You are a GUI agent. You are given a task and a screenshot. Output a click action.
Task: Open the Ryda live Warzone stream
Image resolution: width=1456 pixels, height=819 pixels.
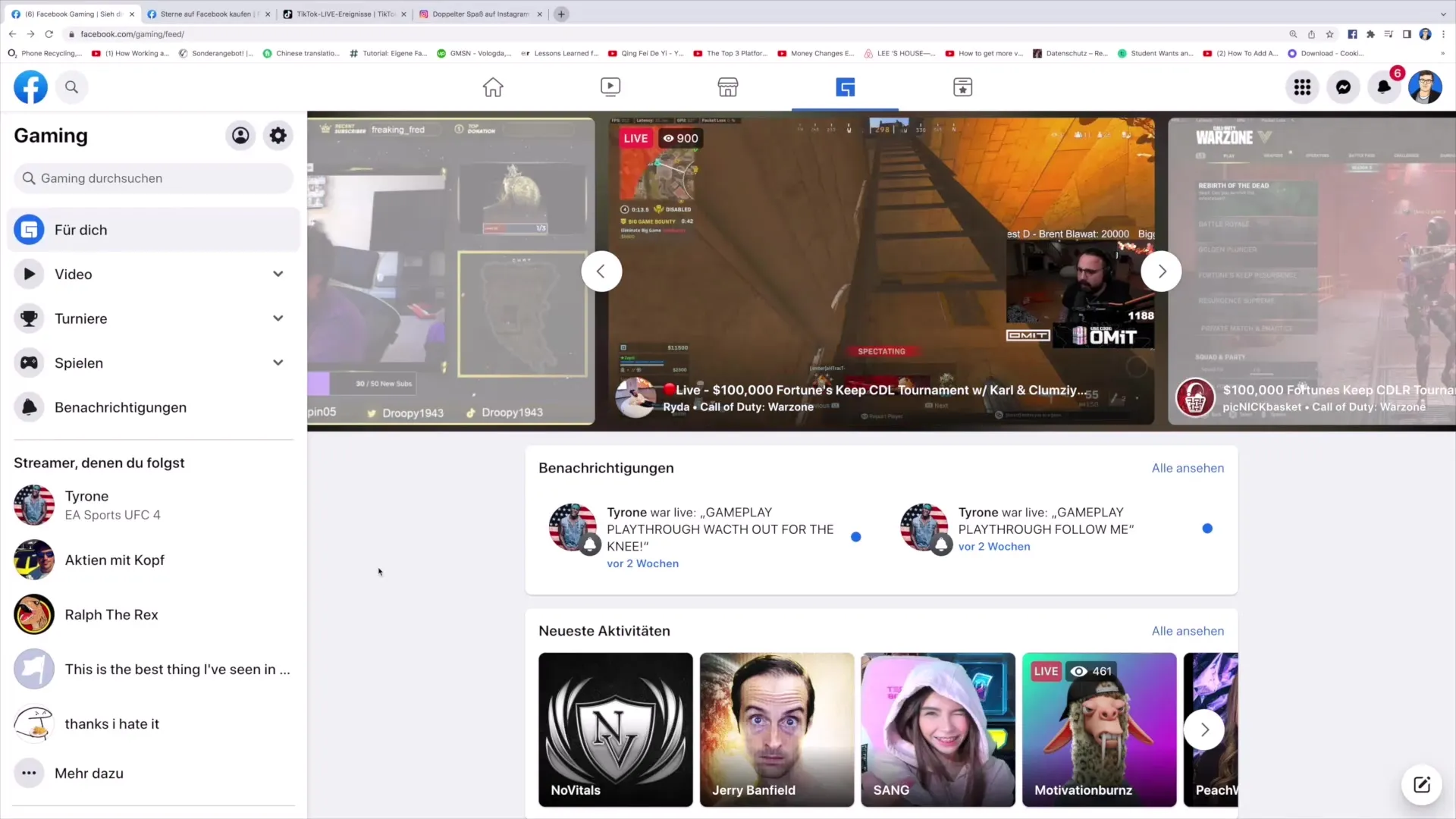[881, 271]
